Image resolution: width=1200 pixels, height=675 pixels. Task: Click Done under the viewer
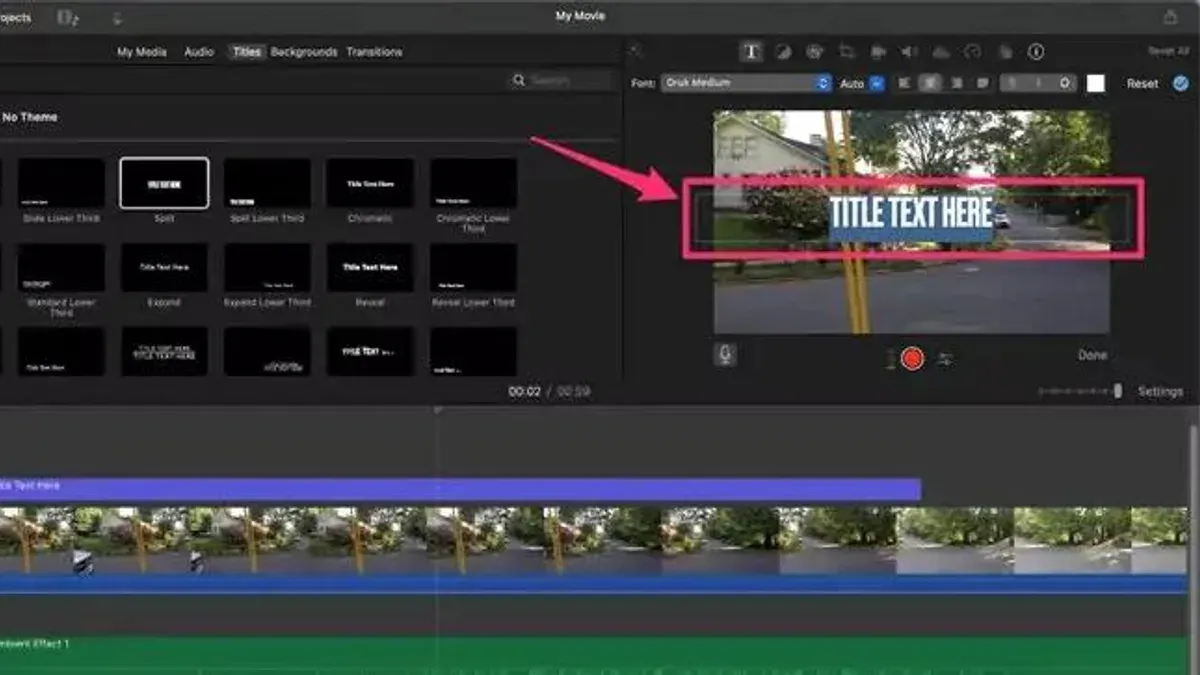coord(1093,355)
